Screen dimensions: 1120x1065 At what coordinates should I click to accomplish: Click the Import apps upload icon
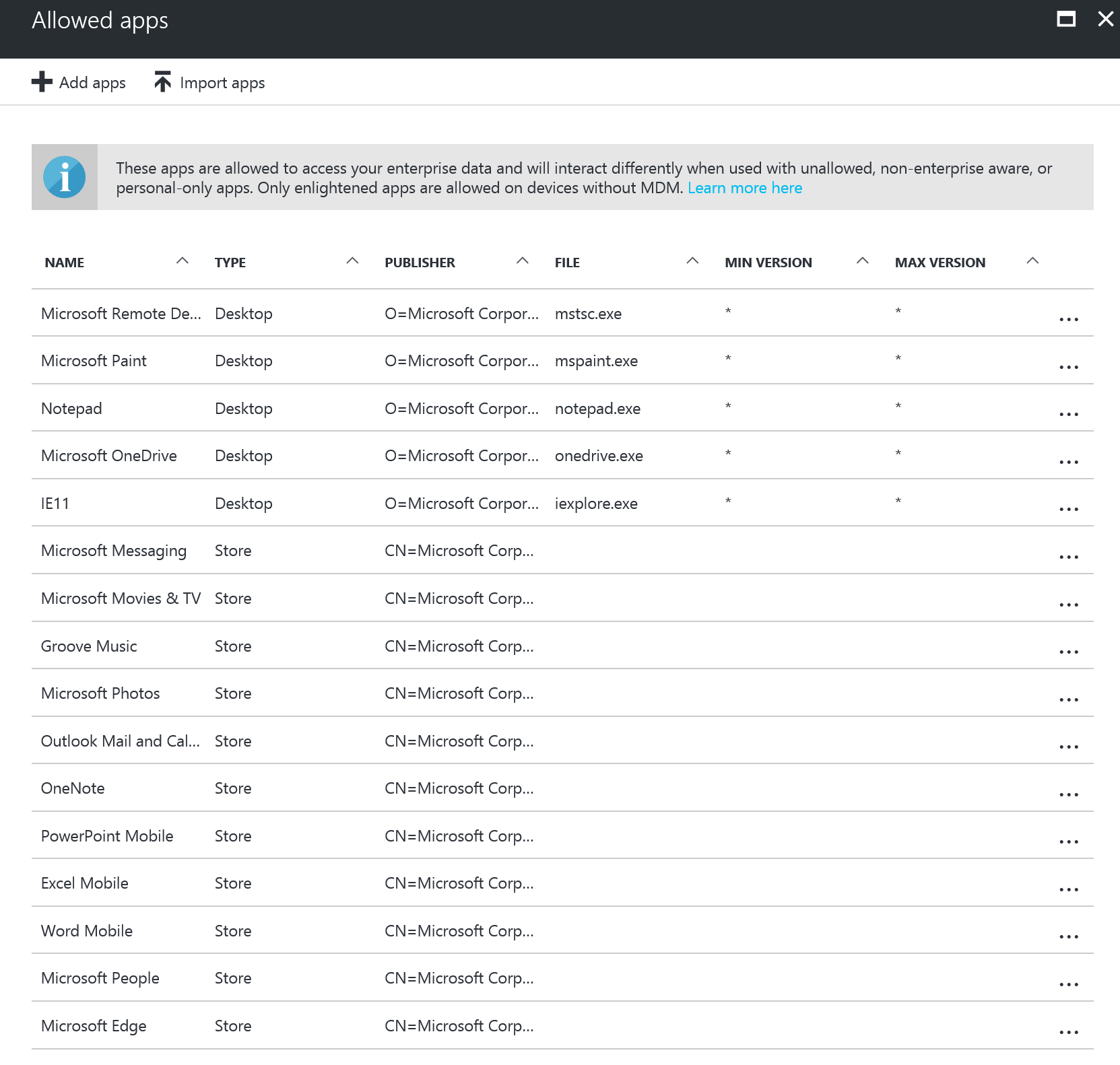tap(162, 82)
